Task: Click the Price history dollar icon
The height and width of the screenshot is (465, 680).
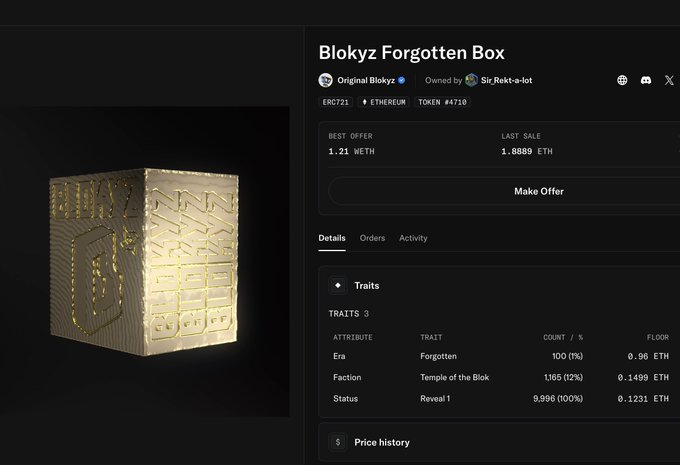Action: (338, 442)
